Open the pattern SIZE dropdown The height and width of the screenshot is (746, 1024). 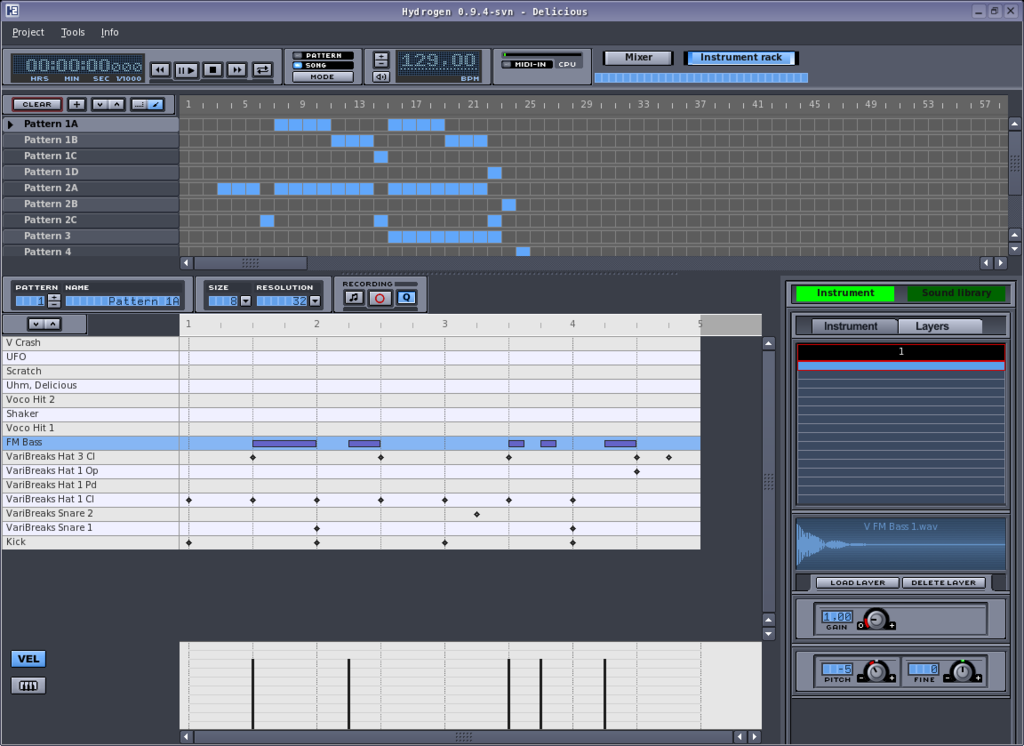245,301
